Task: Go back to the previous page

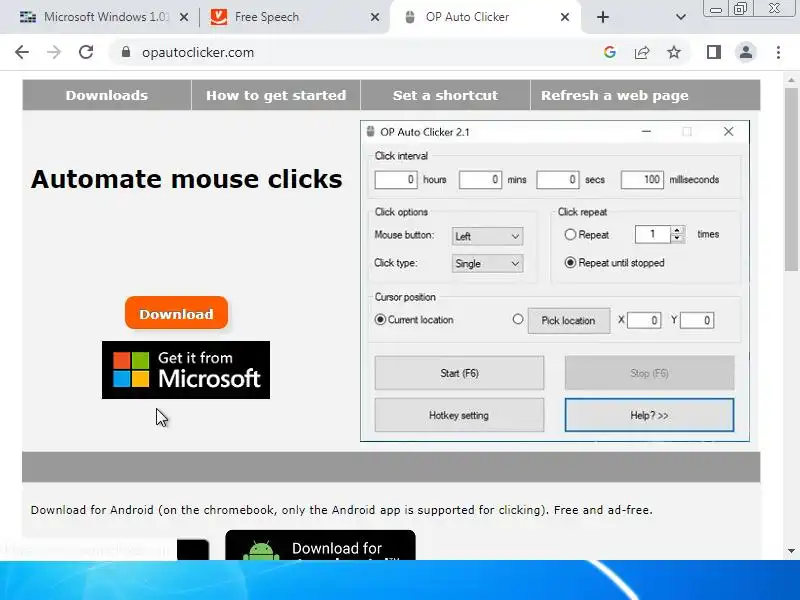Action: [22, 52]
